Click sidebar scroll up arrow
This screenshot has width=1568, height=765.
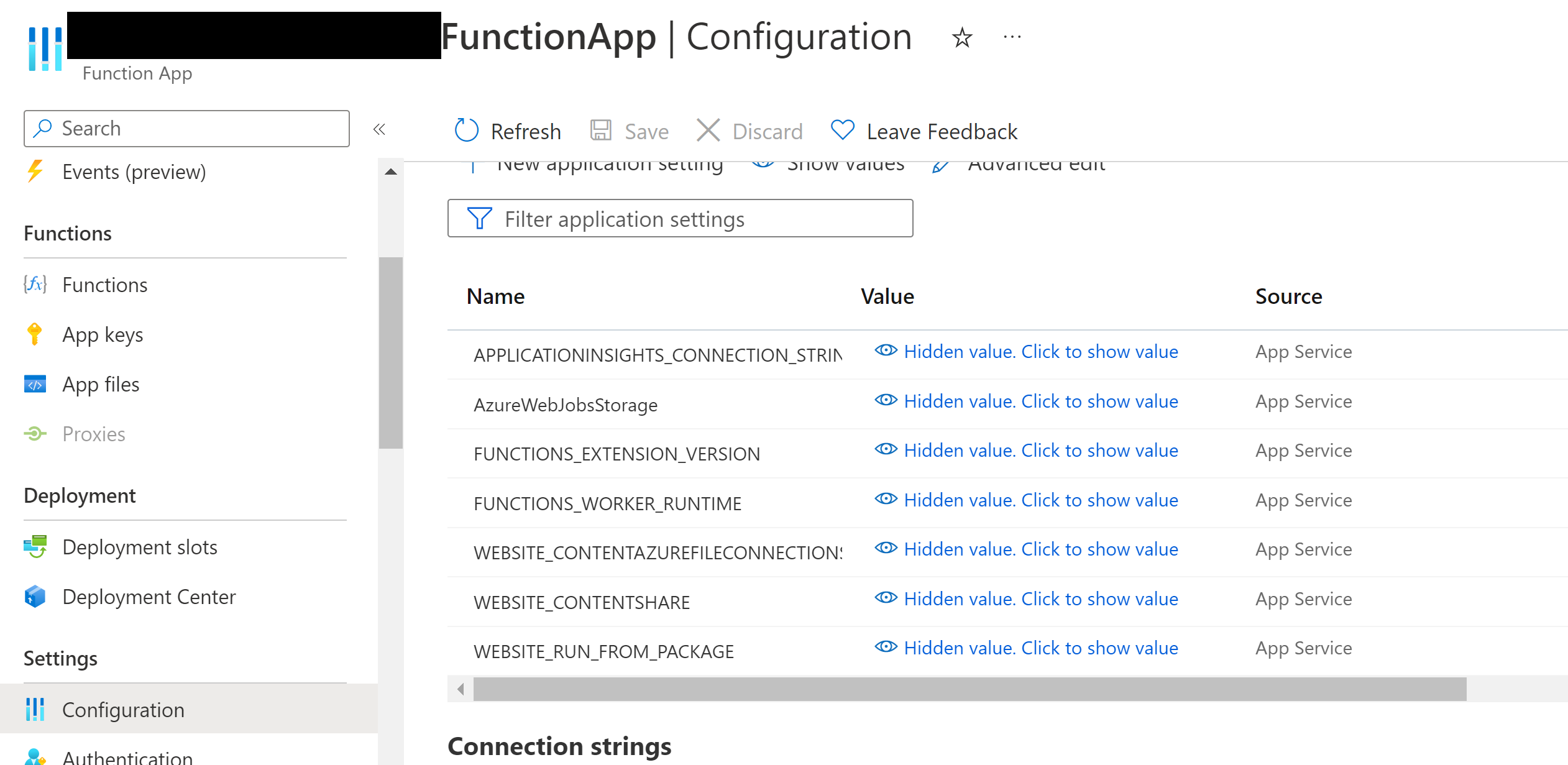[391, 172]
